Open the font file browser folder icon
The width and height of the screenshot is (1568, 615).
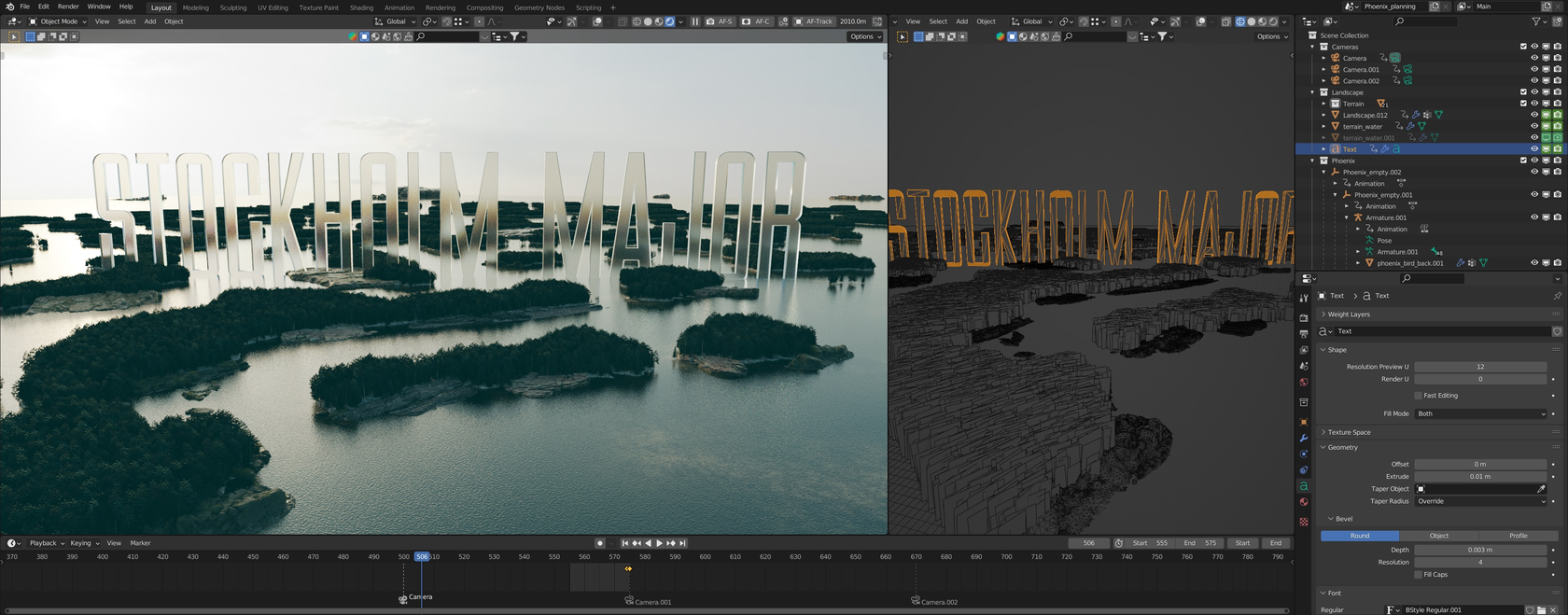(x=1541, y=610)
